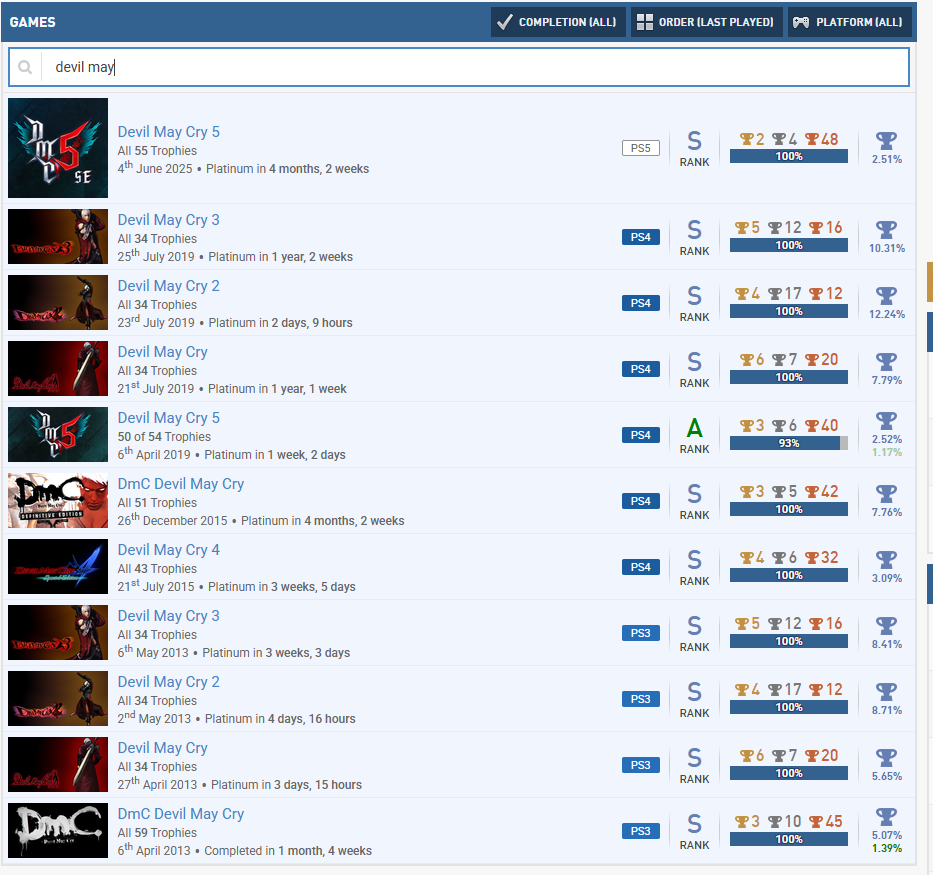Screen dimensions: 933x875
Task: Click the PS3 badge on the Devil May Cry 2 row
Action: [x=640, y=699]
